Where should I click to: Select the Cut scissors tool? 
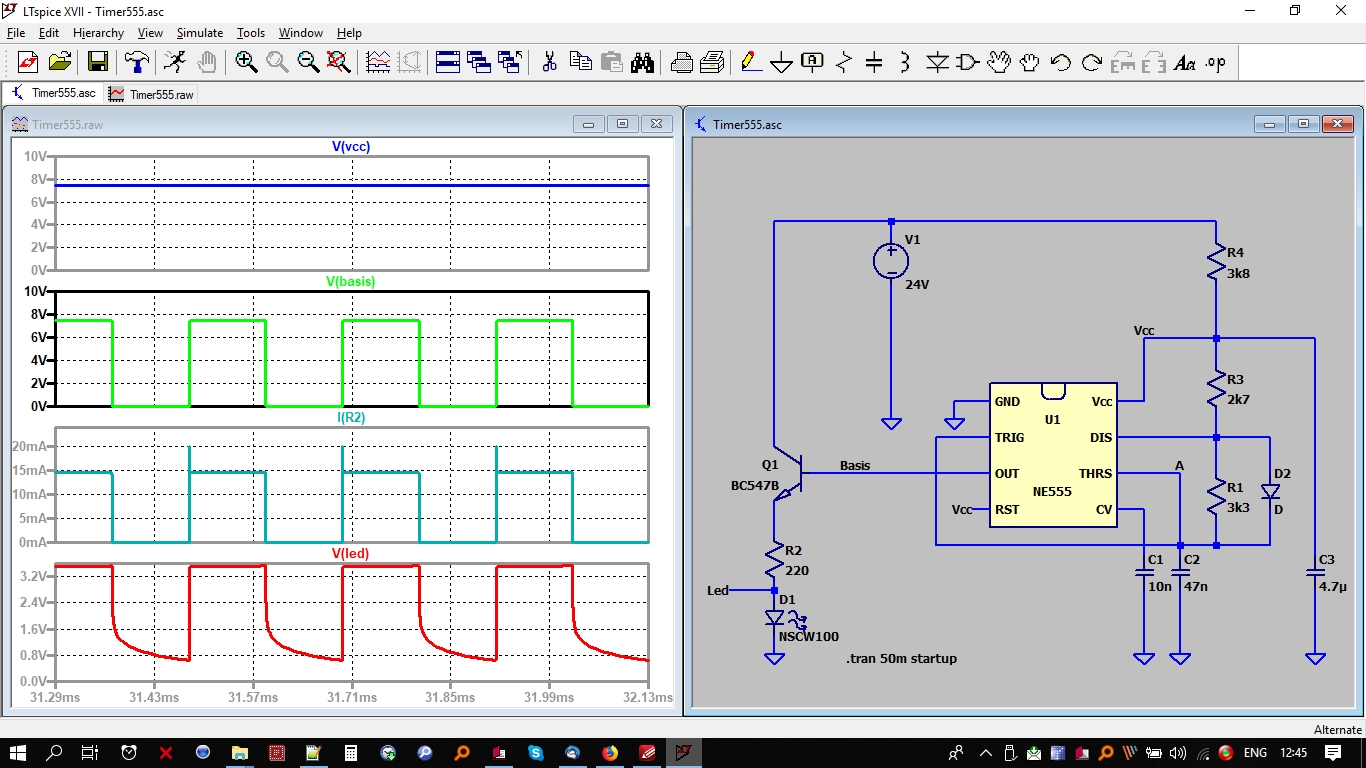click(549, 62)
